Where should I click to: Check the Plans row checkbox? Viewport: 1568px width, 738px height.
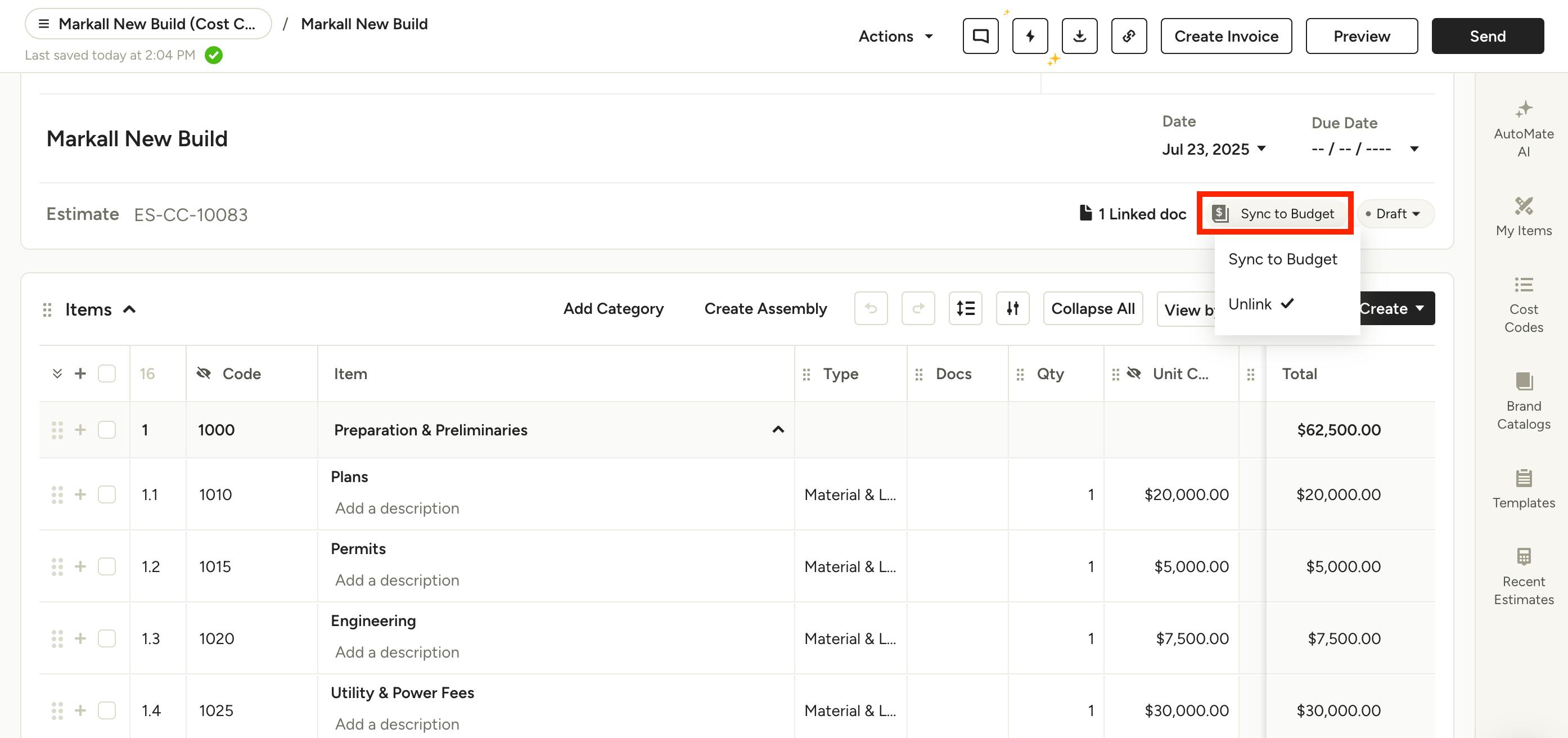pos(106,494)
